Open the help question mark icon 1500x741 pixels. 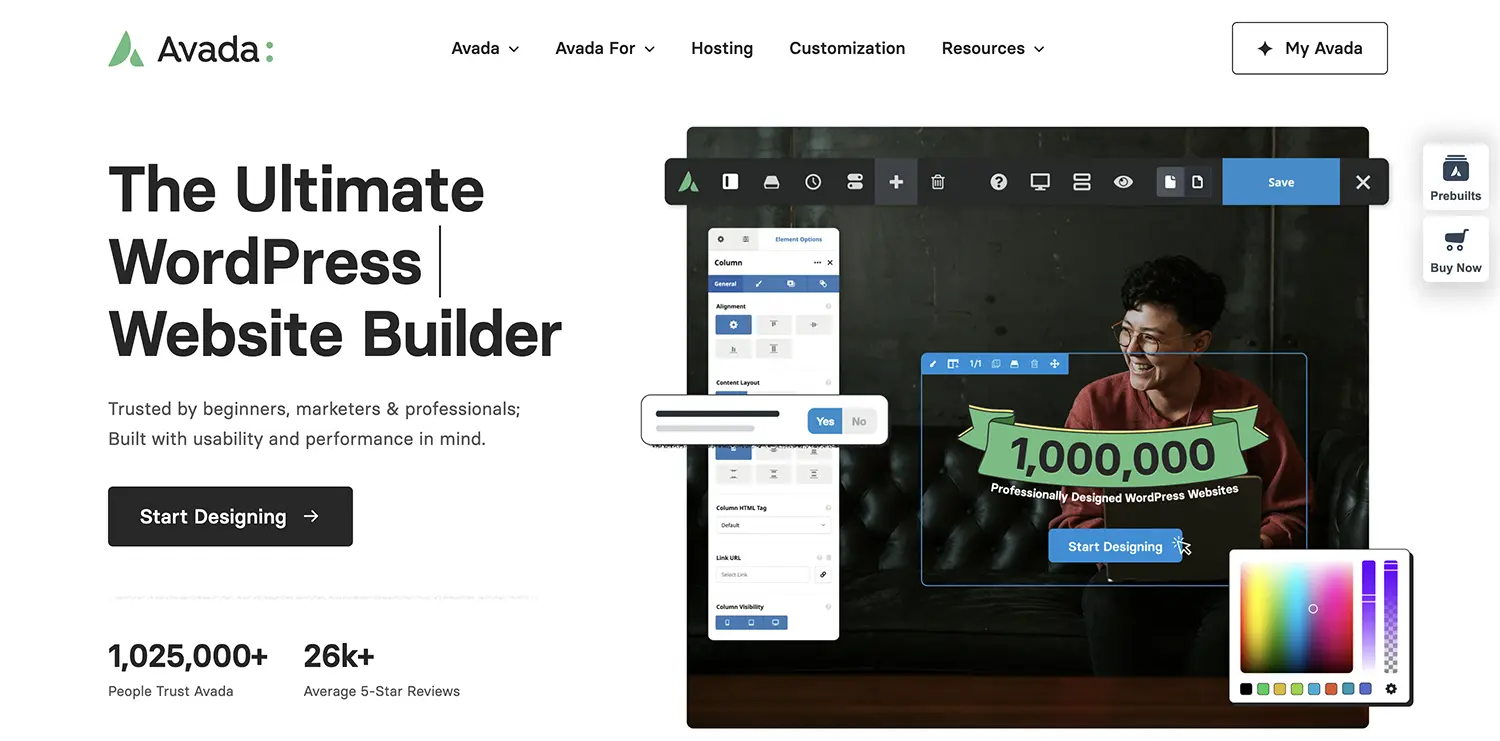[x=998, y=182]
